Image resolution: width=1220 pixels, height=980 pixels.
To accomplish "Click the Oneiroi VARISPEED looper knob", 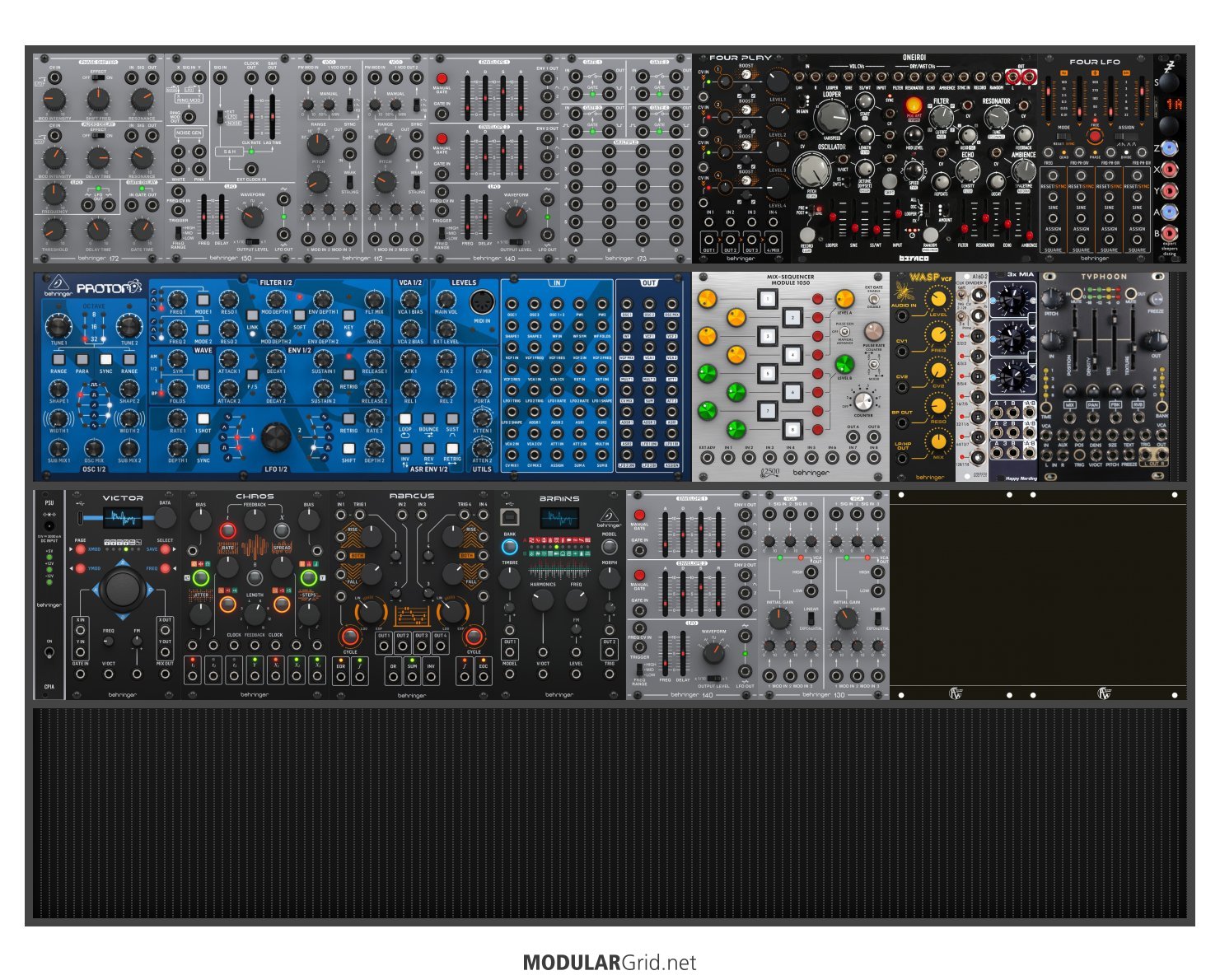I will coord(831,118).
